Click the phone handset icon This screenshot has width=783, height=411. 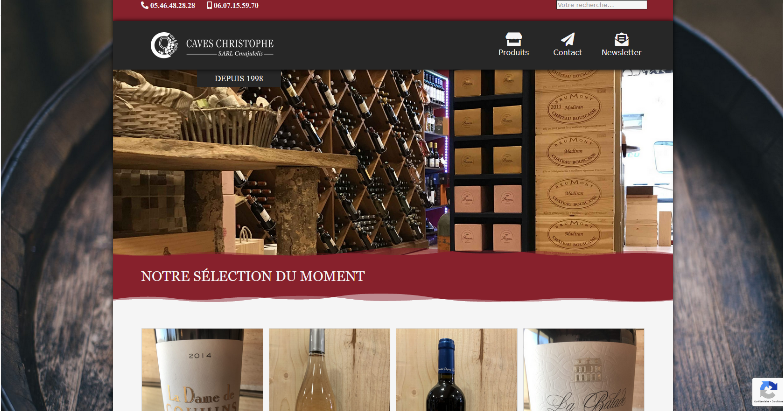pyautogui.click(x=144, y=5)
